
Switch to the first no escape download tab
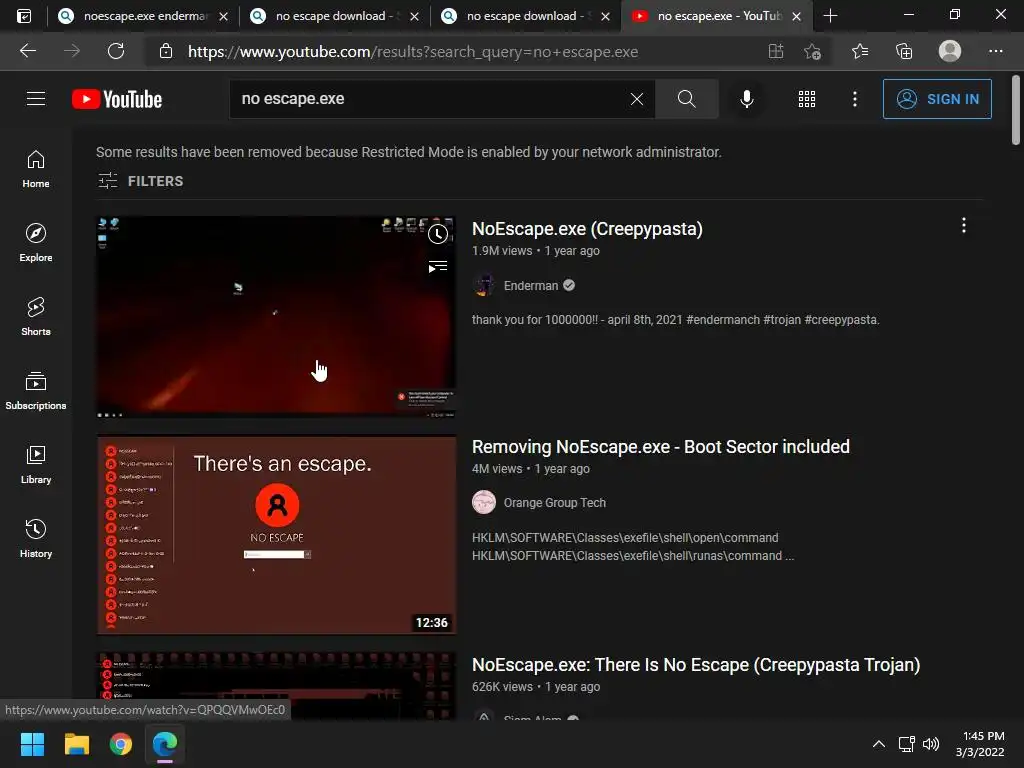click(332, 16)
